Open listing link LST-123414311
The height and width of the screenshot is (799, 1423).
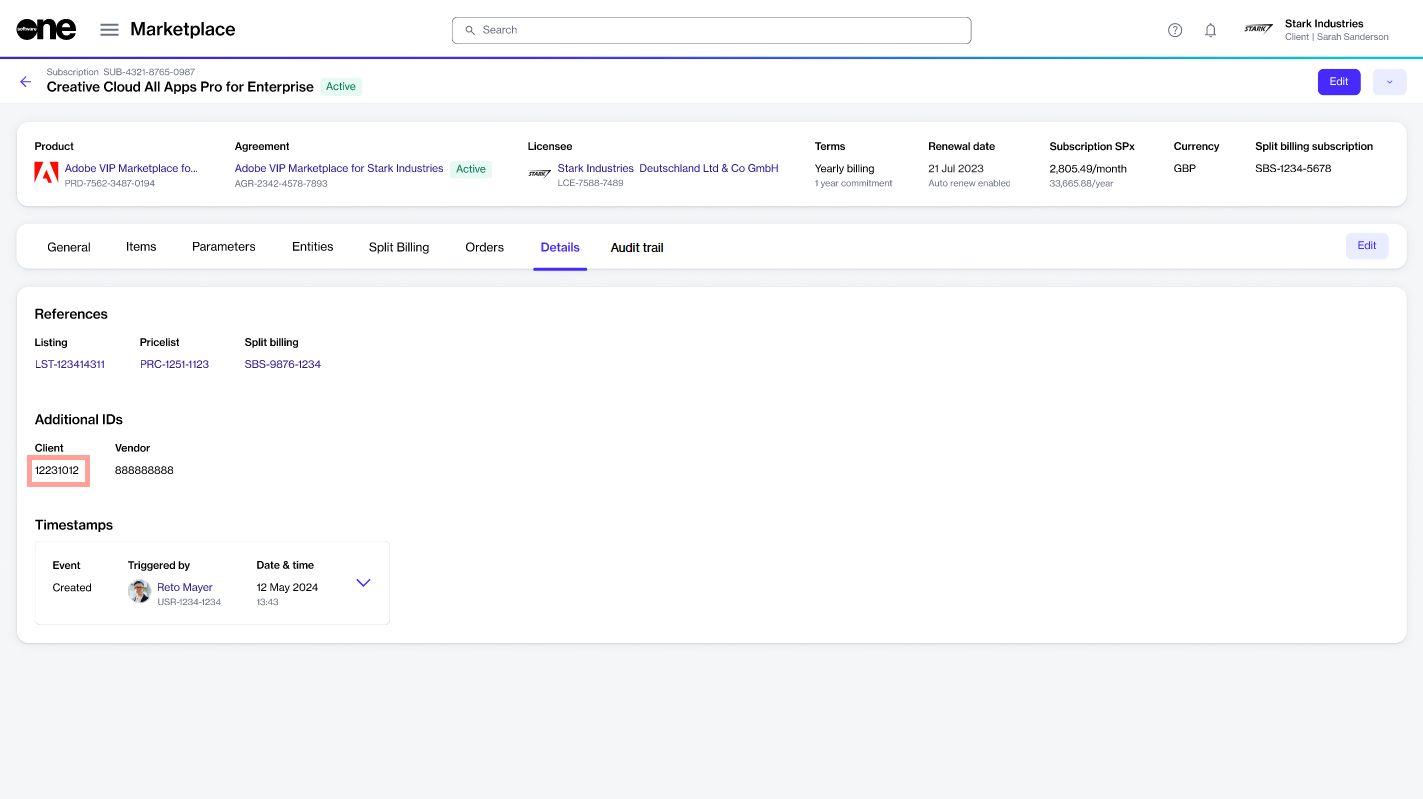70,364
